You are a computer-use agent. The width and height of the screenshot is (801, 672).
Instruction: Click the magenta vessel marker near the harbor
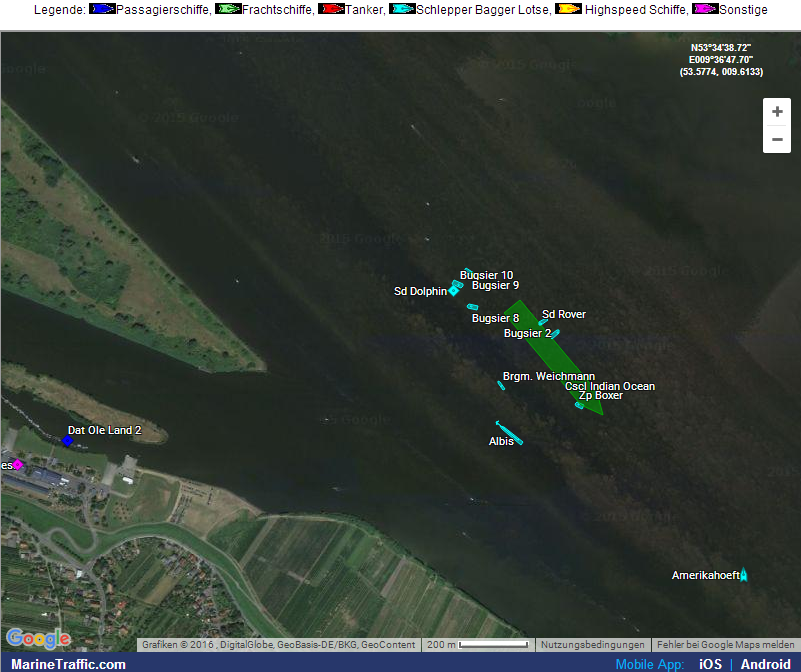pyautogui.click(x=17, y=465)
